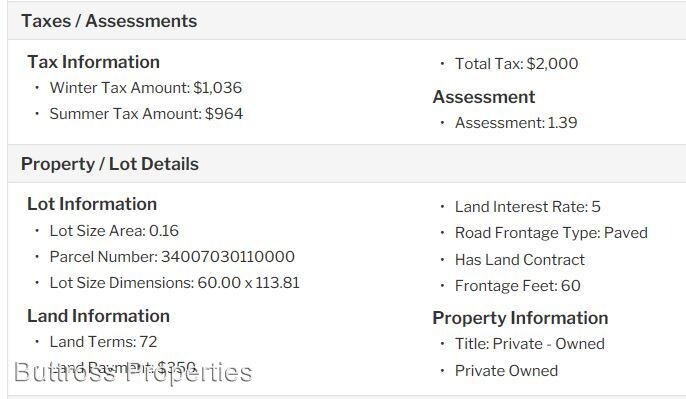Select the Total Tax $2,000 line
The image size is (686, 399).
[x=516, y=64]
